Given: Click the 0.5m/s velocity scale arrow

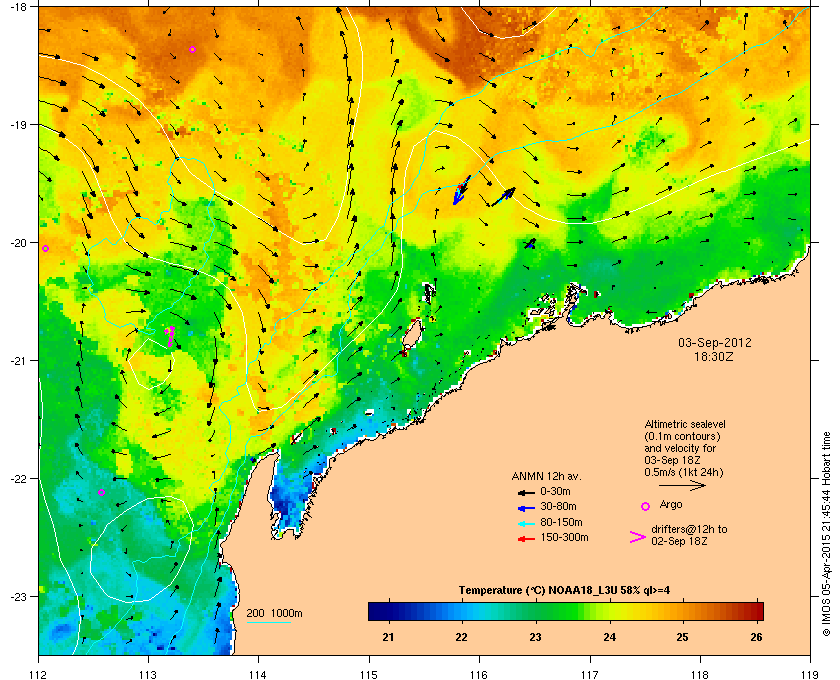Looking at the screenshot, I should point(682,486).
